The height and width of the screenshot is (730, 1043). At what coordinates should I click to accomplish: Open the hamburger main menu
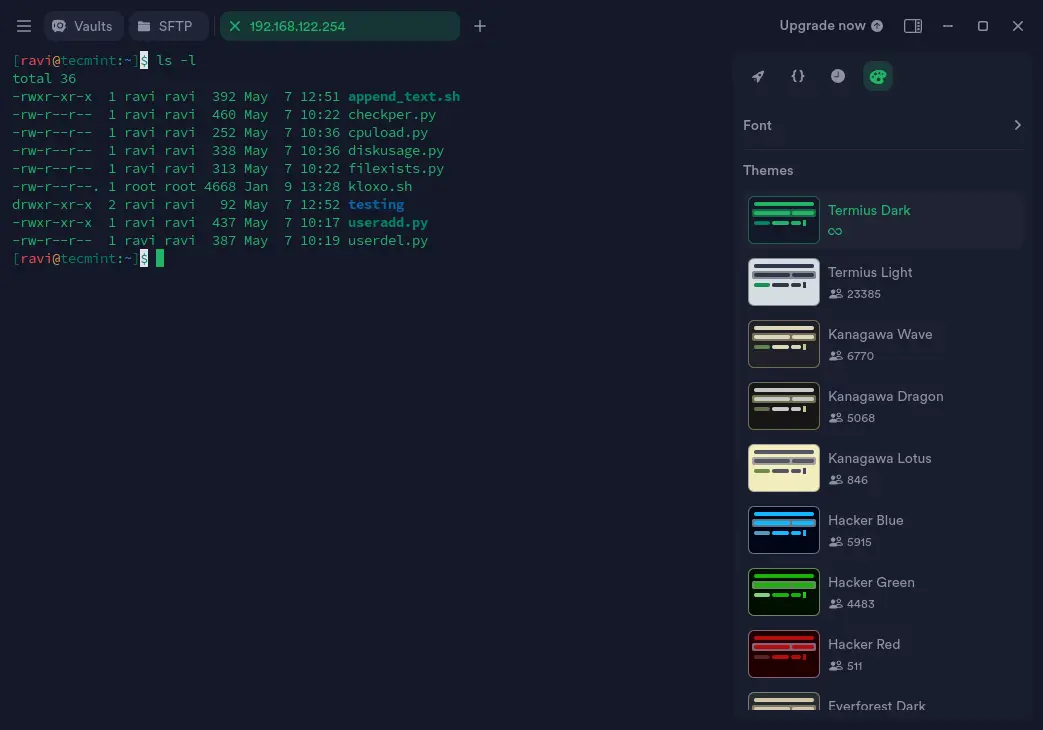point(24,26)
